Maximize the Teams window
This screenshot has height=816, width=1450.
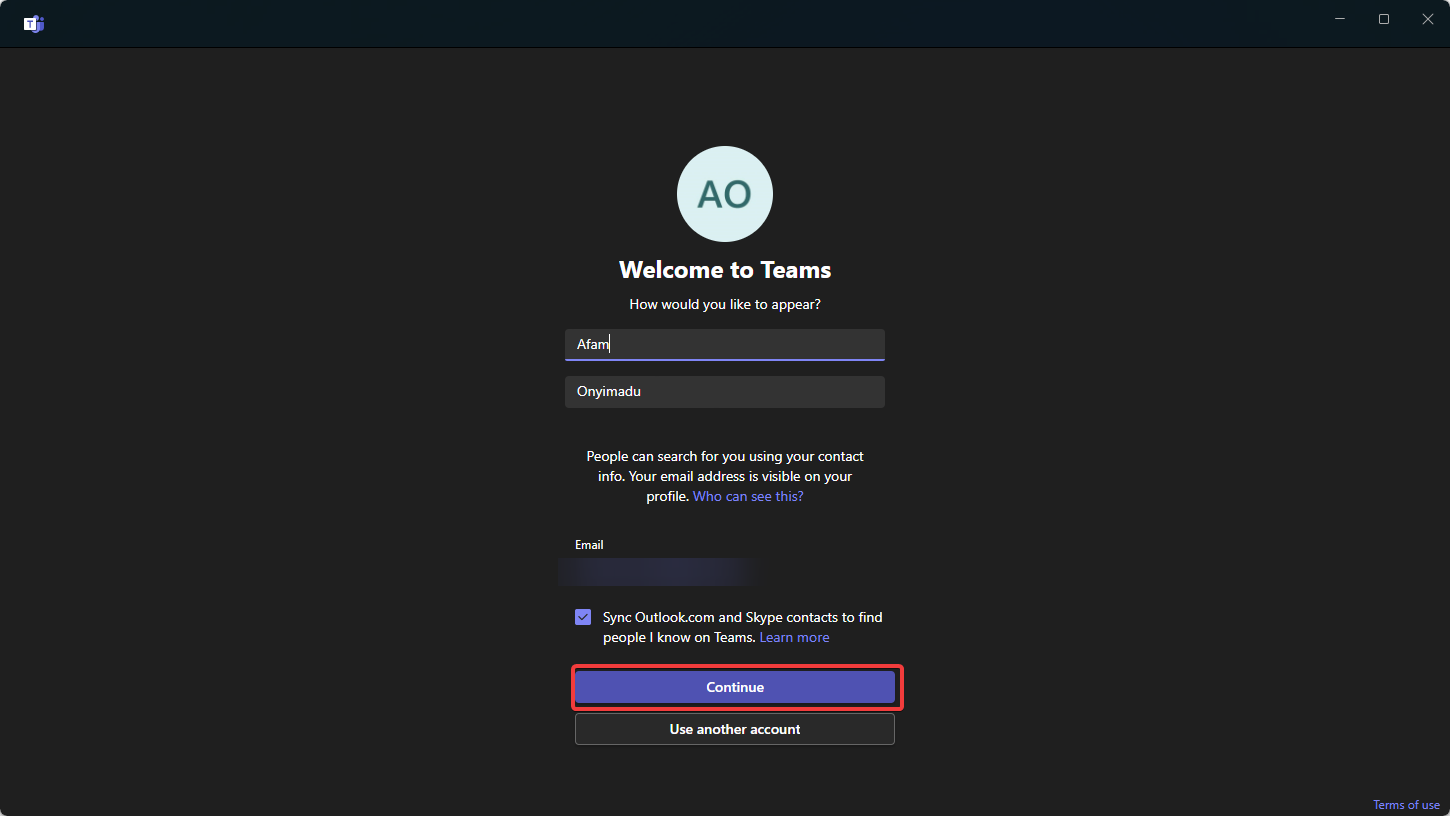point(1384,19)
